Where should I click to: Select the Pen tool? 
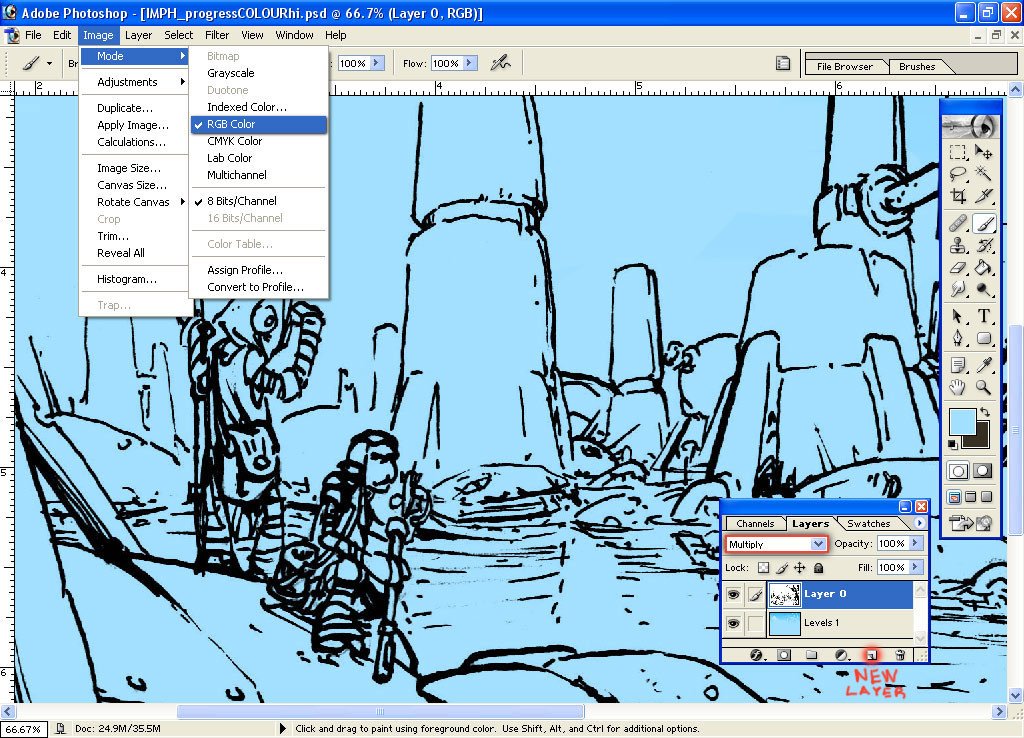tap(958, 338)
